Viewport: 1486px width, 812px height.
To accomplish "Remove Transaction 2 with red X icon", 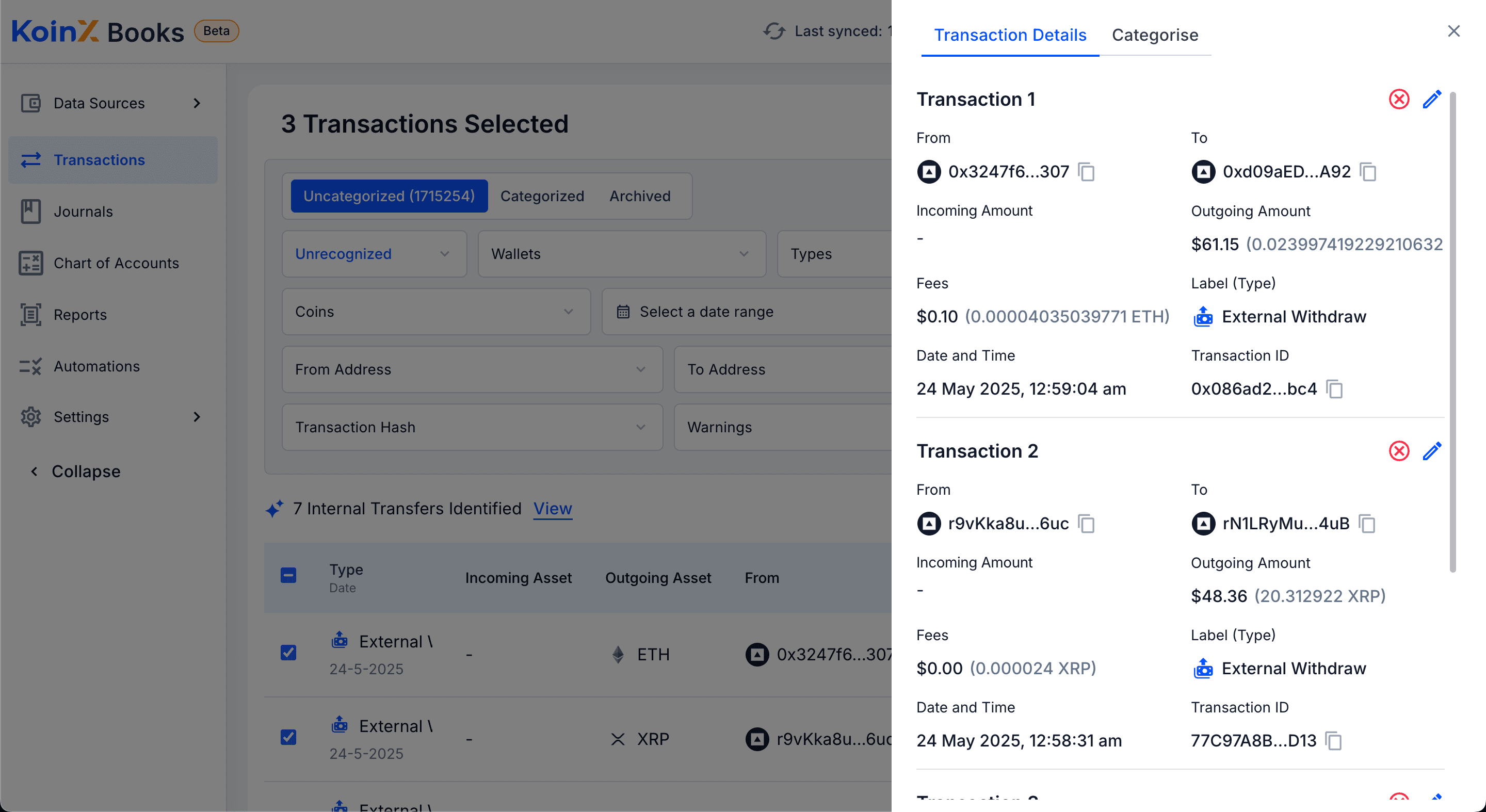I will [x=1398, y=451].
